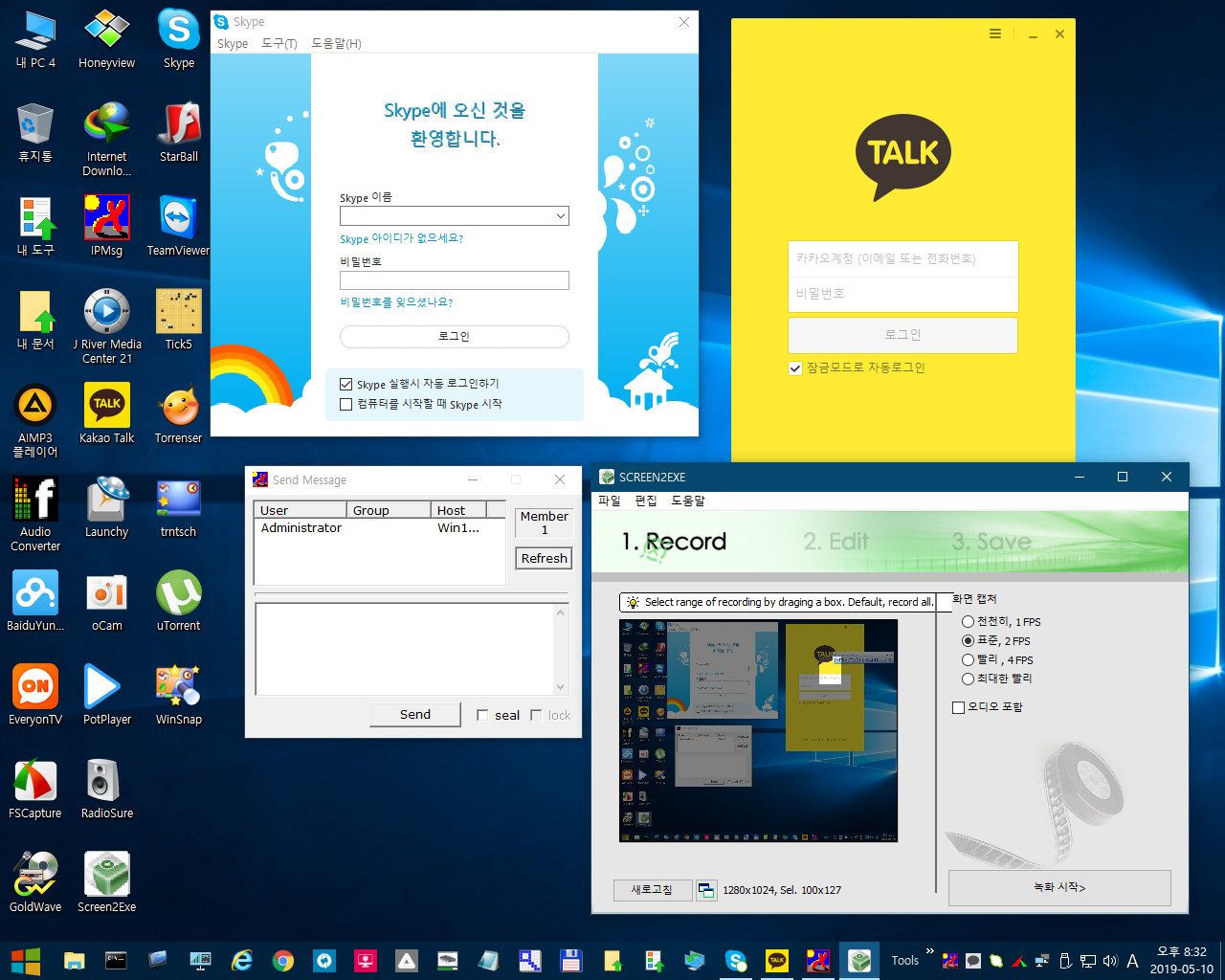1225x980 pixels.
Task: Click the KakaoTalk 비밀번호 field
Action: [x=902, y=294]
